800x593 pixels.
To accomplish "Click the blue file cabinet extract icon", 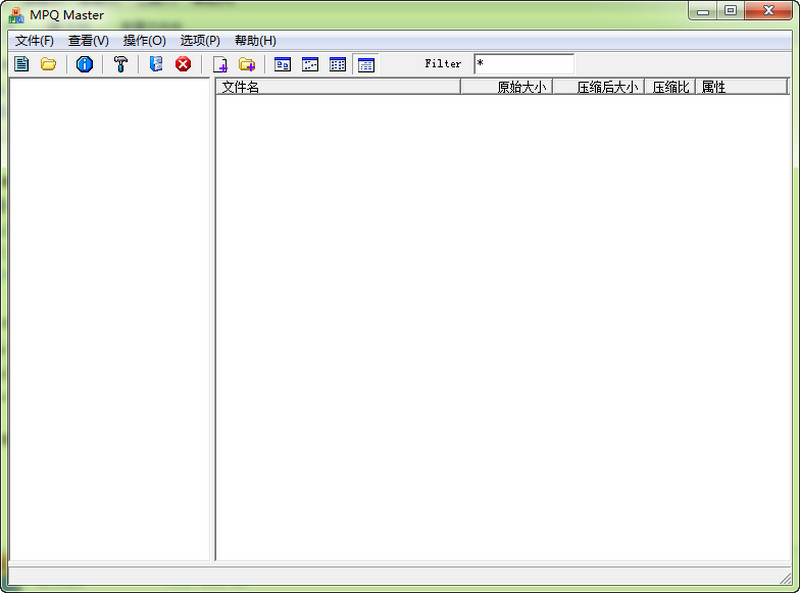I will (x=156, y=64).
